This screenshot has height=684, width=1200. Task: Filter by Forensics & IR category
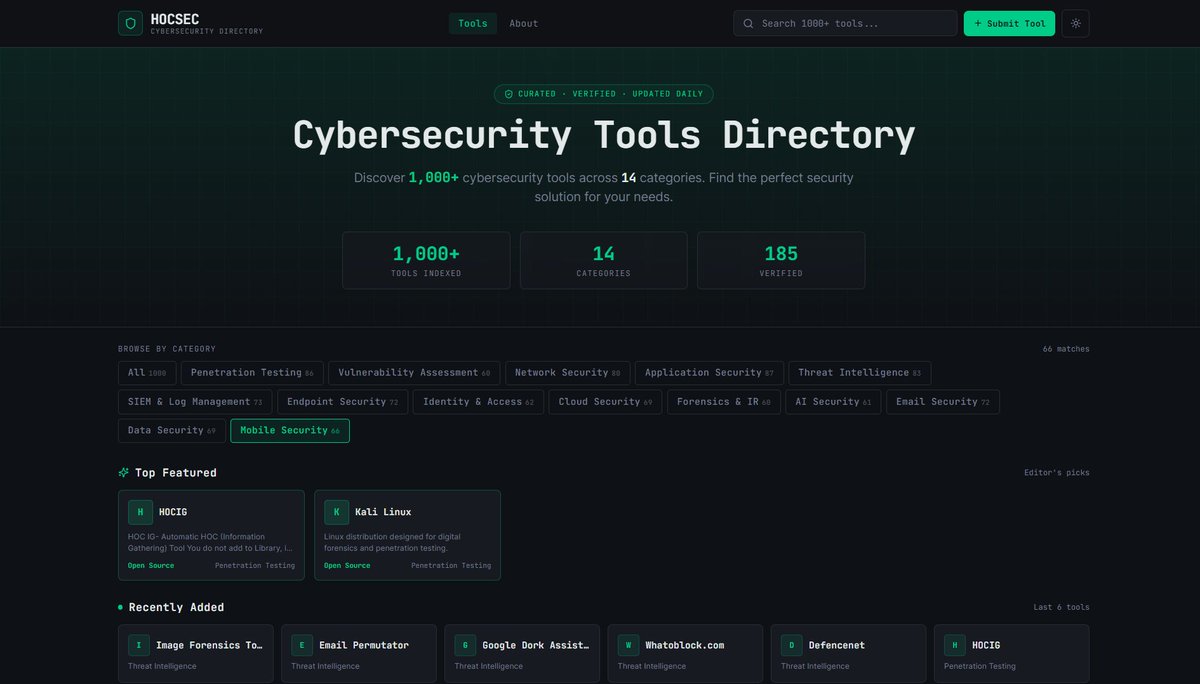click(724, 402)
